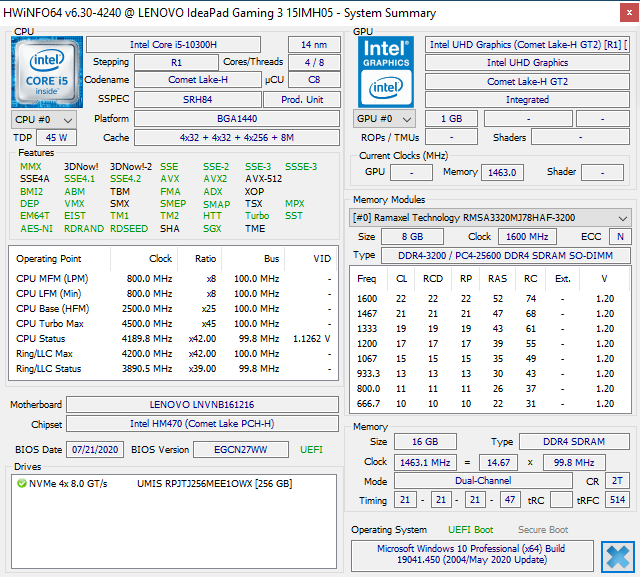This screenshot has height=577, width=640.
Task: Click the SRH84 SSPEC field
Action: (198, 99)
